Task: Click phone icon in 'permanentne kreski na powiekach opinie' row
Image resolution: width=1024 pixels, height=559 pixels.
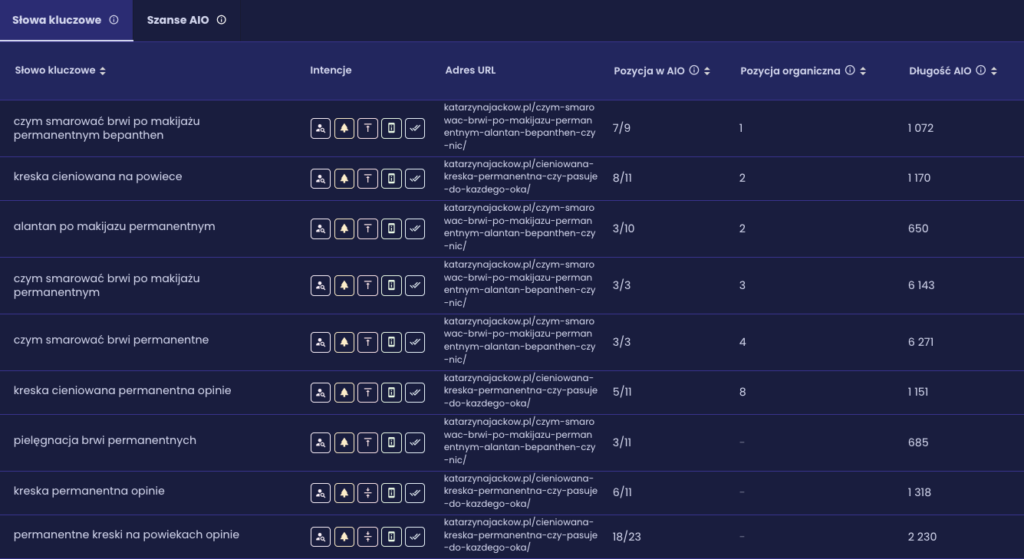Action: coord(391,537)
